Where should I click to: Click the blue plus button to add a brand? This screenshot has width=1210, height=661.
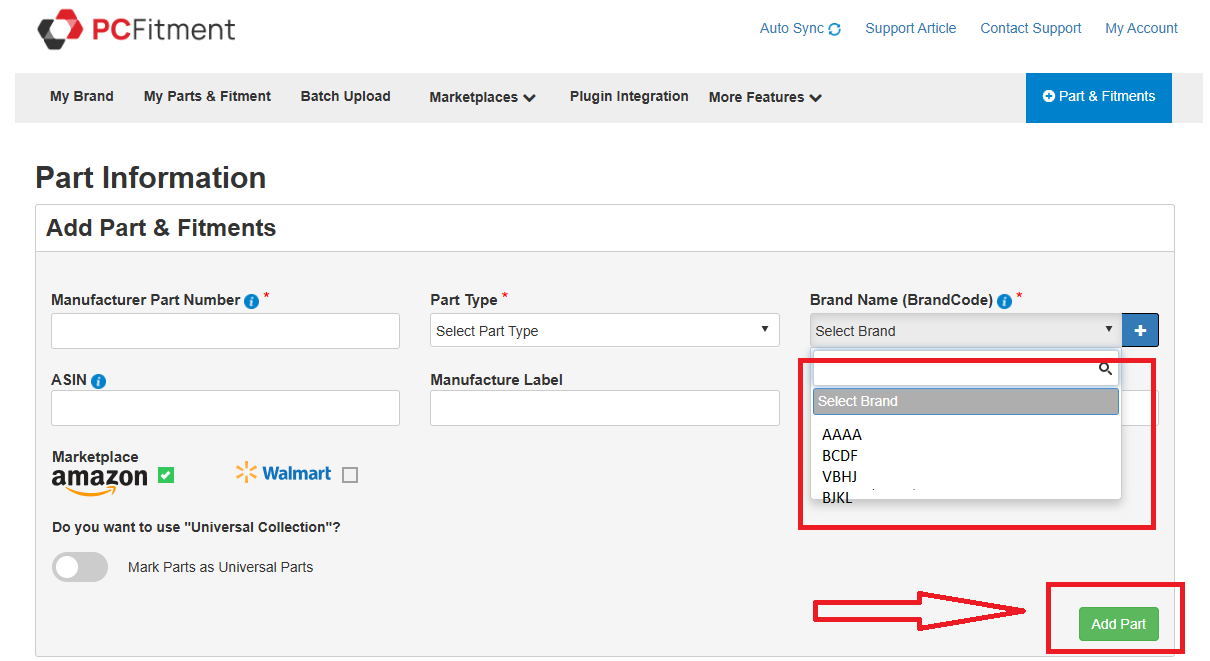pos(1140,330)
